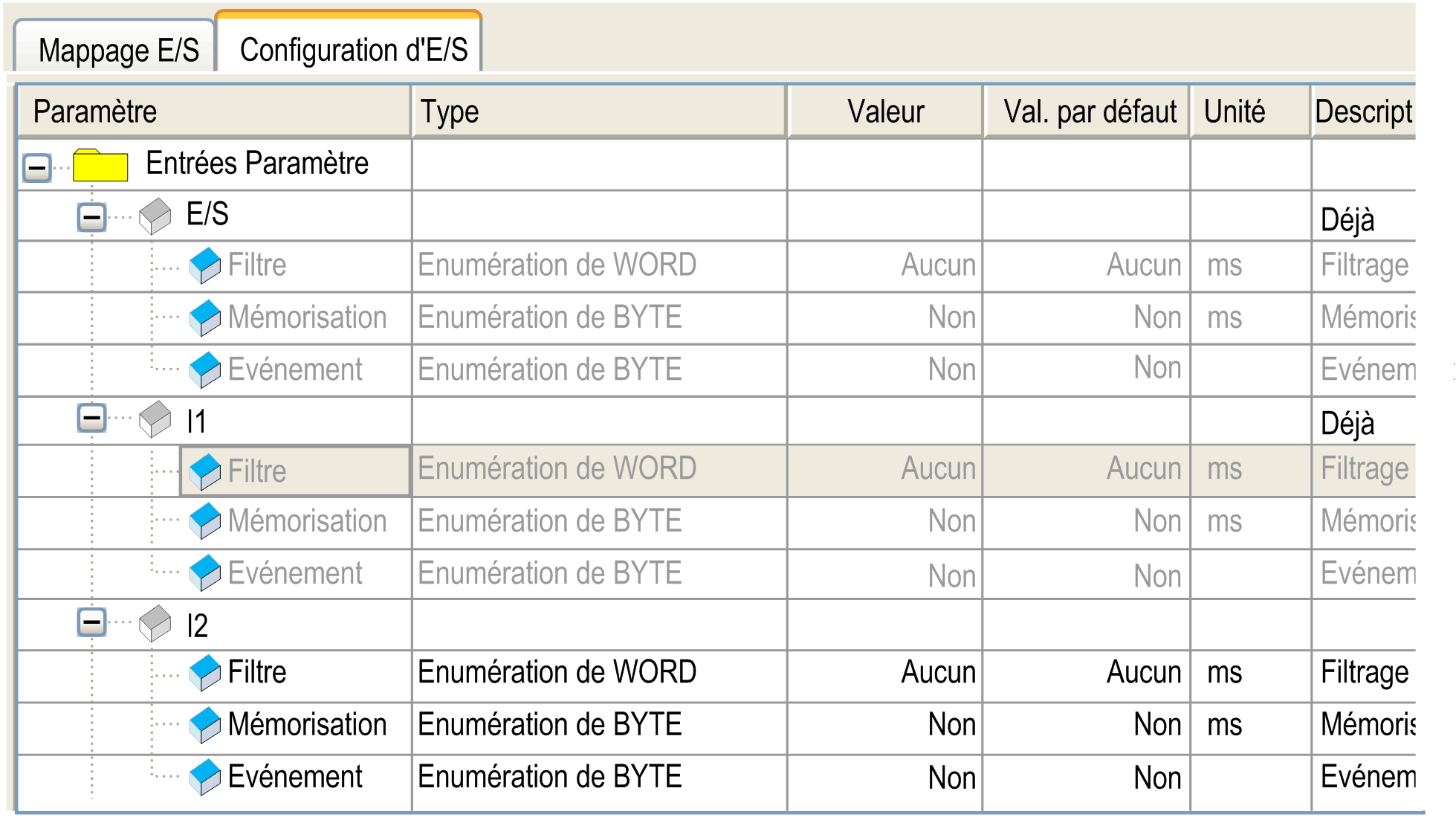Click the Valeur column header

tap(885, 112)
